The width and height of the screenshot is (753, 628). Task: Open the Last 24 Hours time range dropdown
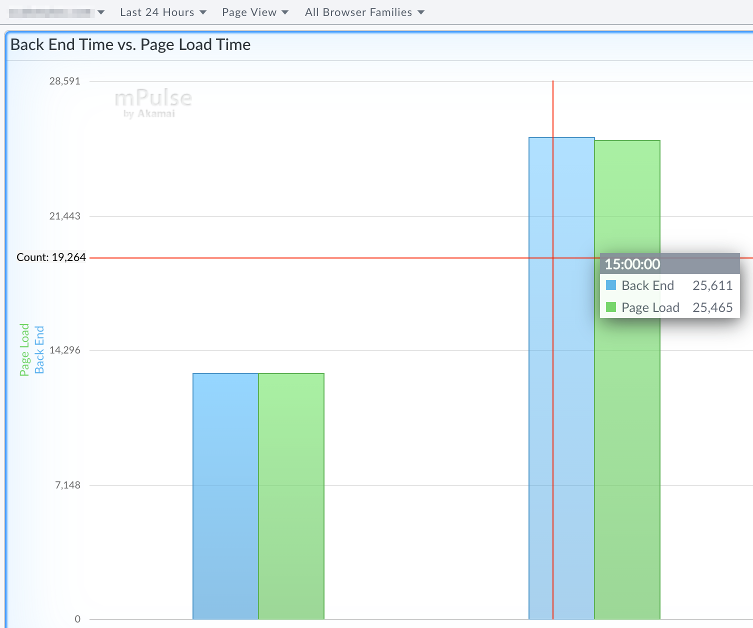point(162,12)
